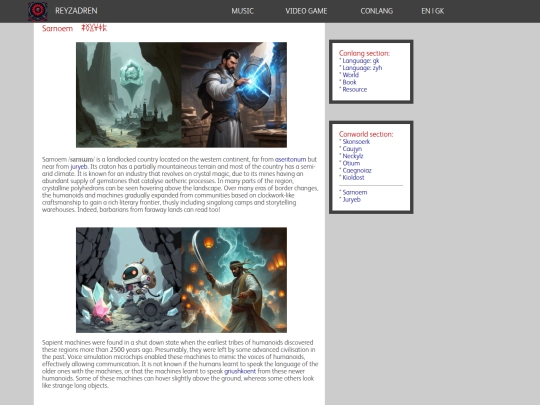Open Resource link in Conlang section

pos(354,89)
